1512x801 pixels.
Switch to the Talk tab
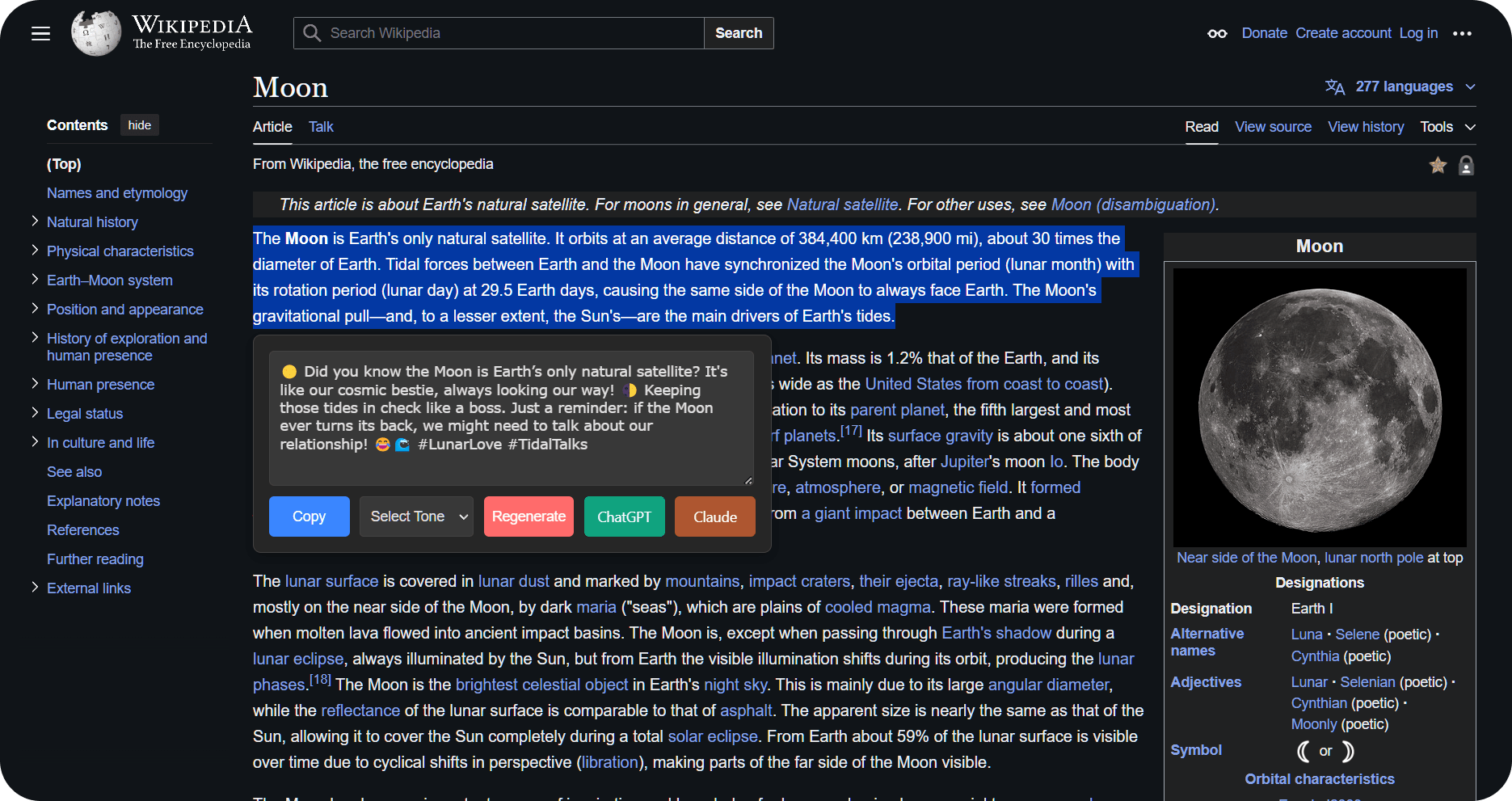pos(321,127)
